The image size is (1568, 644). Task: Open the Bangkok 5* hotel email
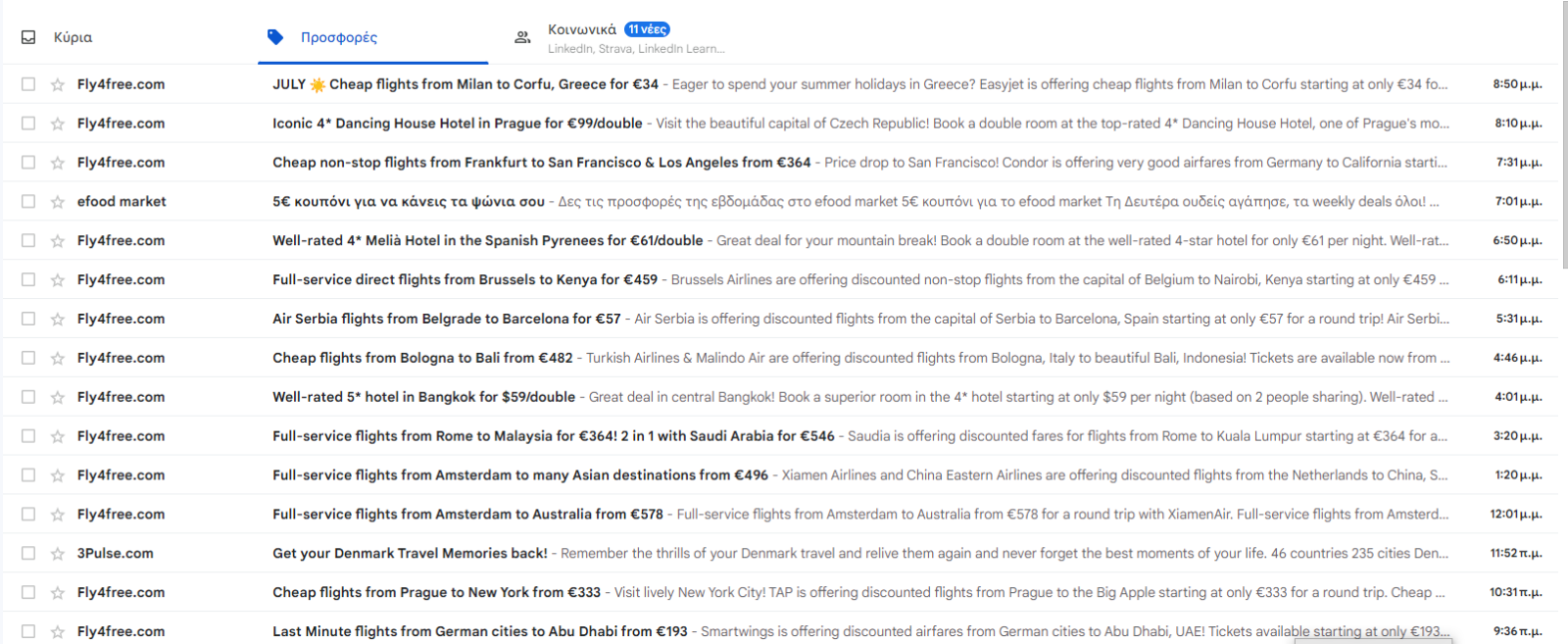pos(423,398)
